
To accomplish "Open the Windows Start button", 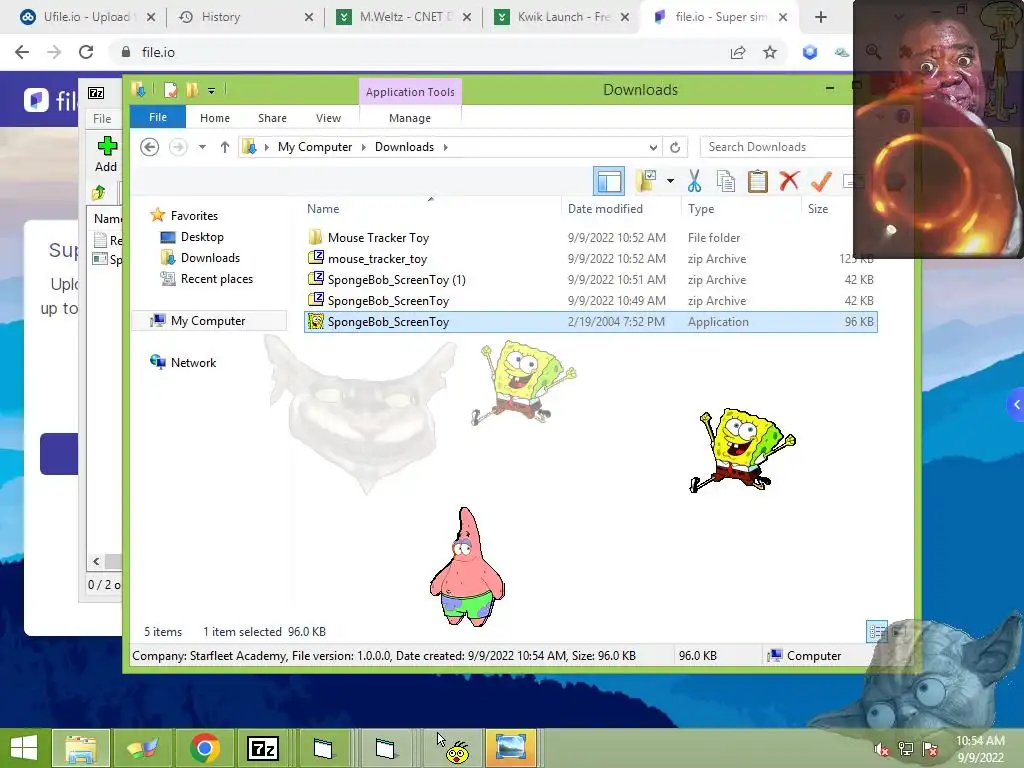I will click(24, 748).
